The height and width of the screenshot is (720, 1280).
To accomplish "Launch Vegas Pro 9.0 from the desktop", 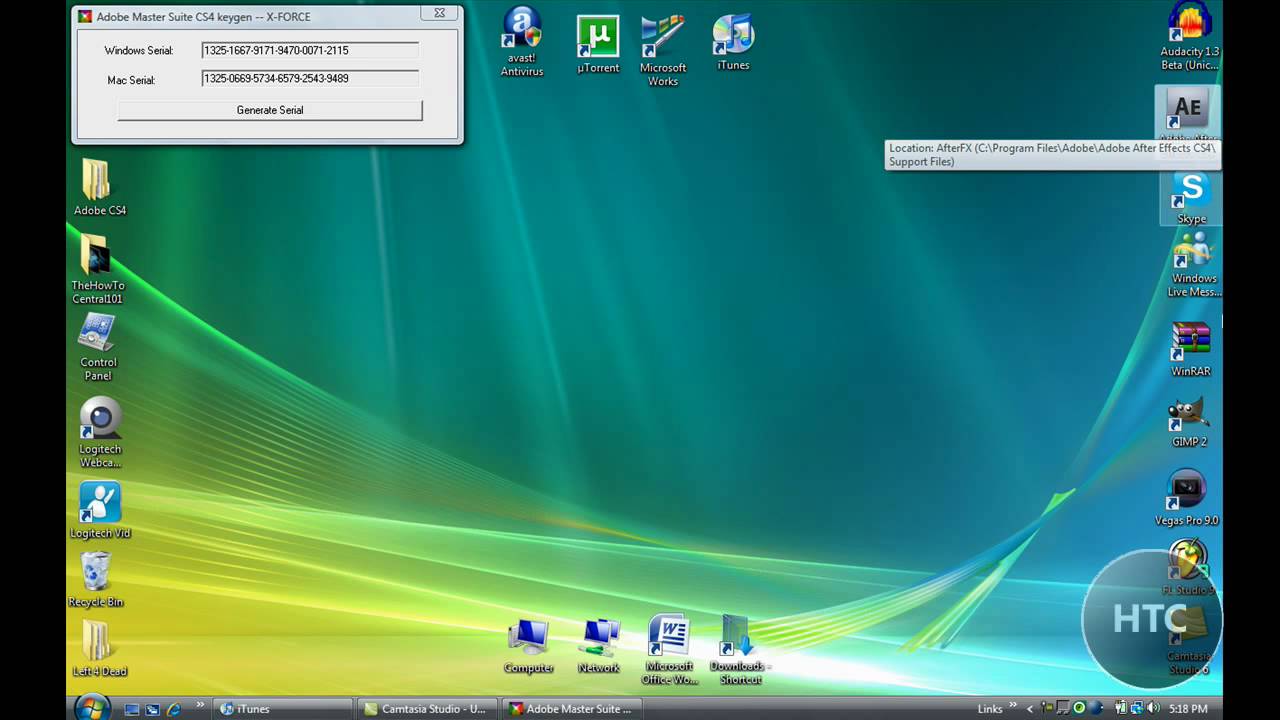I will tap(1187, 496).
